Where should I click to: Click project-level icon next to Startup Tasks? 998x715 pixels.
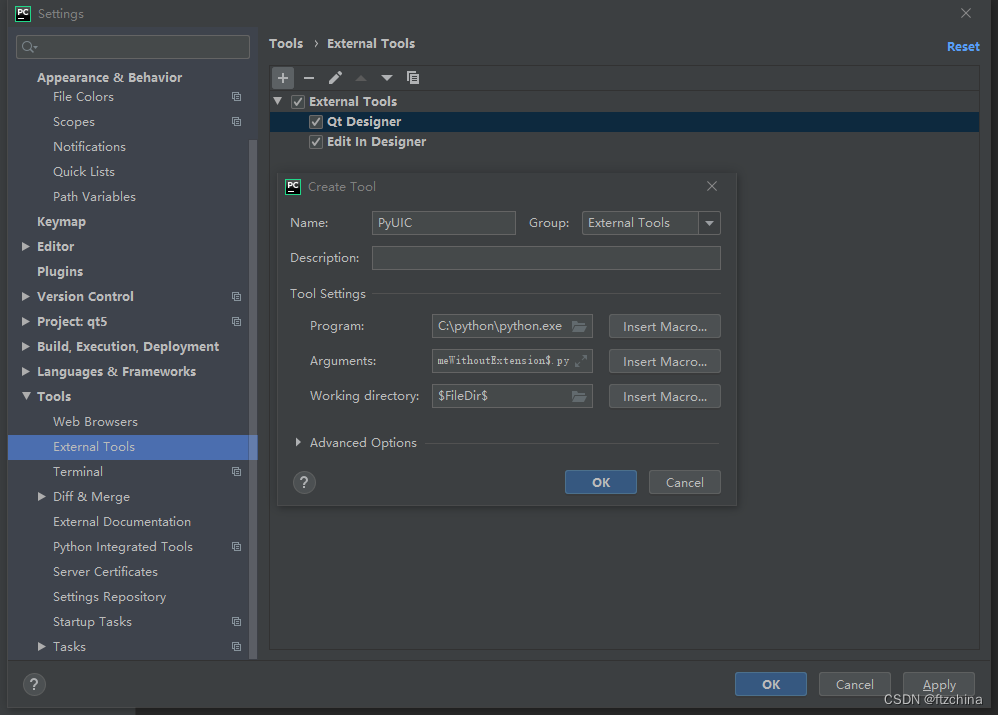point(236,621)
